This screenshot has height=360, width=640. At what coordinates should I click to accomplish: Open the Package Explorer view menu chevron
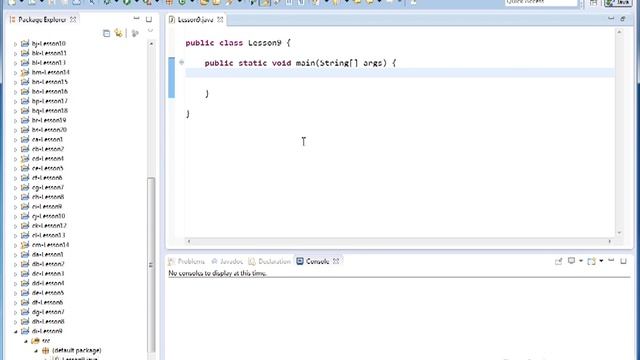(x=150, y=31)
